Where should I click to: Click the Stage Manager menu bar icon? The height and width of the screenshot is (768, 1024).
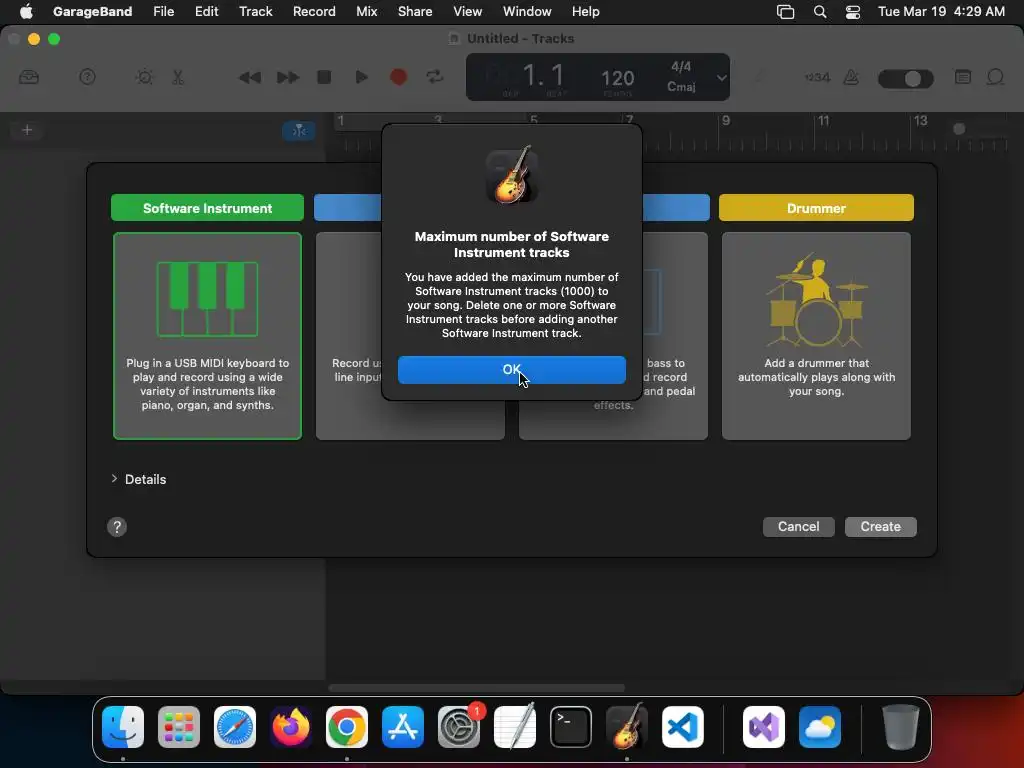pyautogui.click(x=786, y=11)
